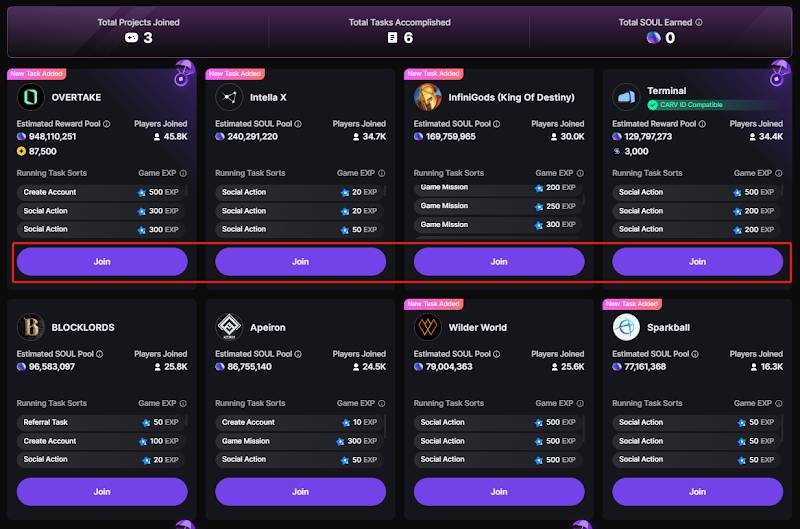Select the Create Account 500 EXP task in OVERTAKE
Image resolution: width=800 pixels, height=529 pixels.
point(101,192)
